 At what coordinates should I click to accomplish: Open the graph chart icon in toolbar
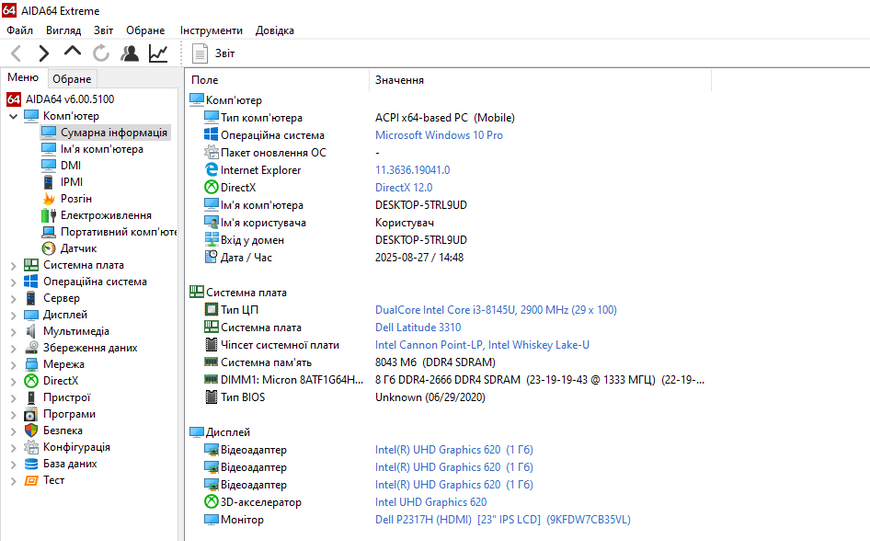[158, 53]
